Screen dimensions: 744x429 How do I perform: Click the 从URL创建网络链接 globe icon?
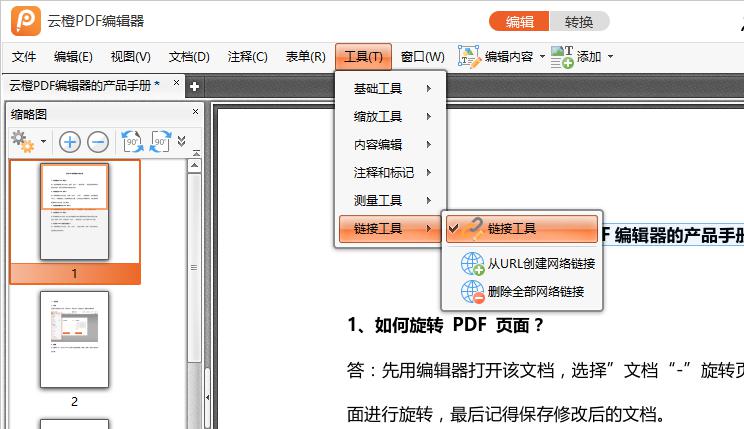click(473, 263)
